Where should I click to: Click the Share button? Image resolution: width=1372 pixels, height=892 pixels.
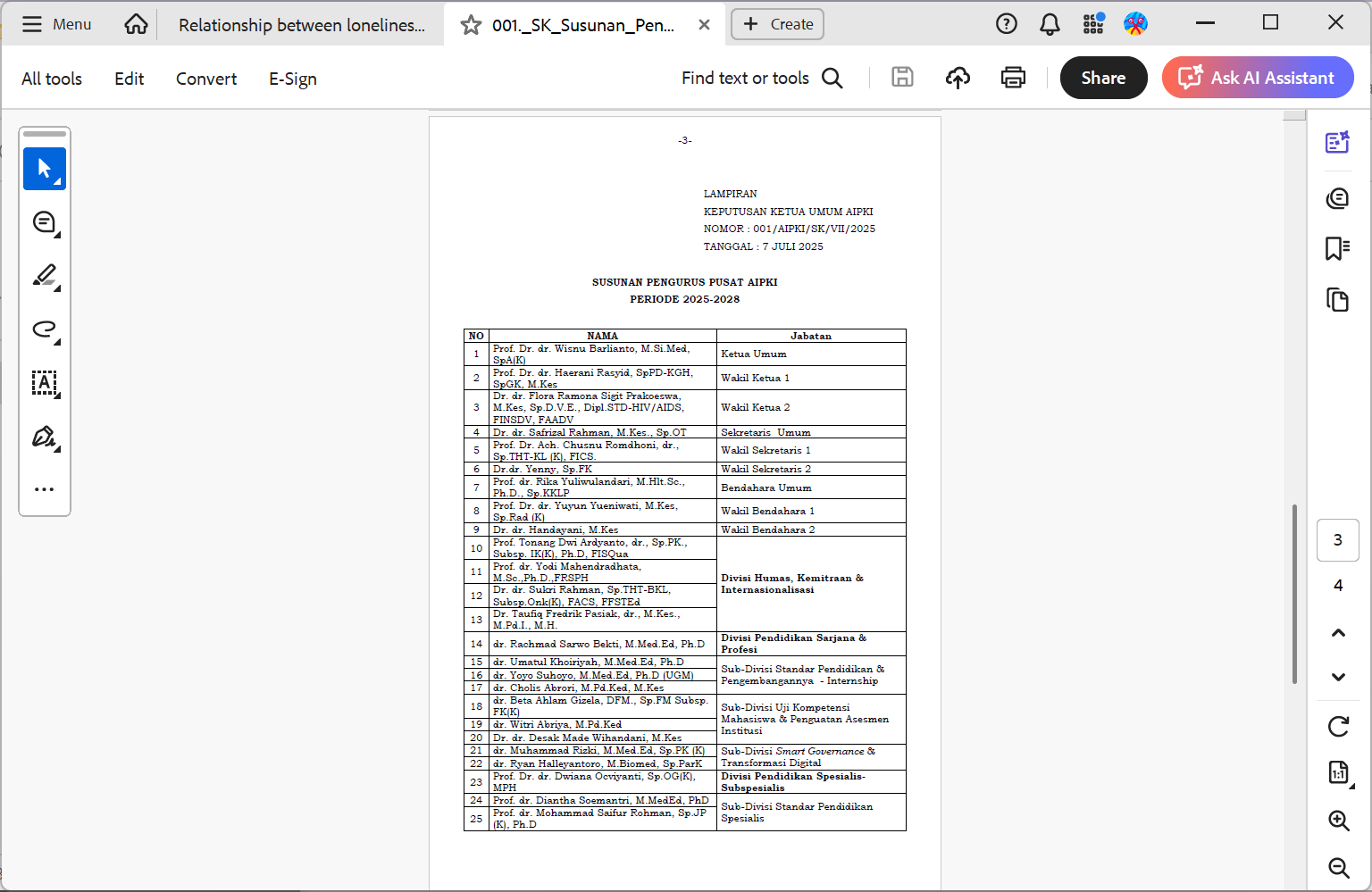pyautogui.click(x=1103, y=78)
